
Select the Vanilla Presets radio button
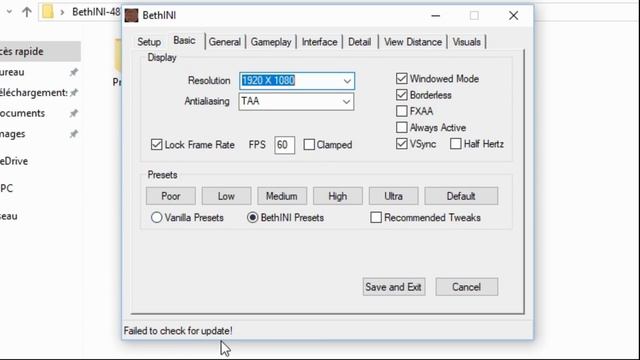click(x=156, y=218)
